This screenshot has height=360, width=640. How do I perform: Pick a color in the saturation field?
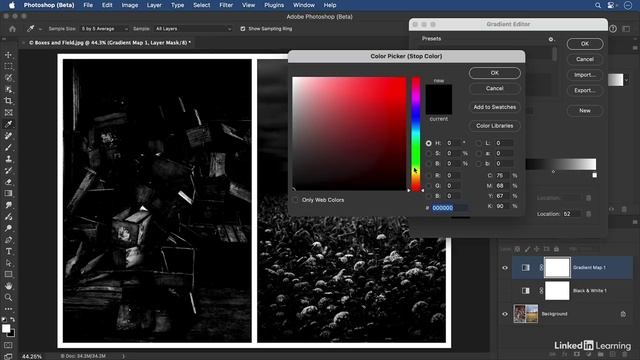point(349,133)
